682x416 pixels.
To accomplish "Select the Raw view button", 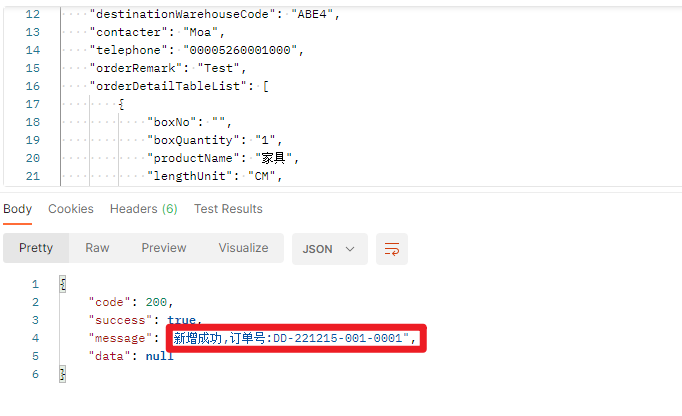I will pos(97,248).
